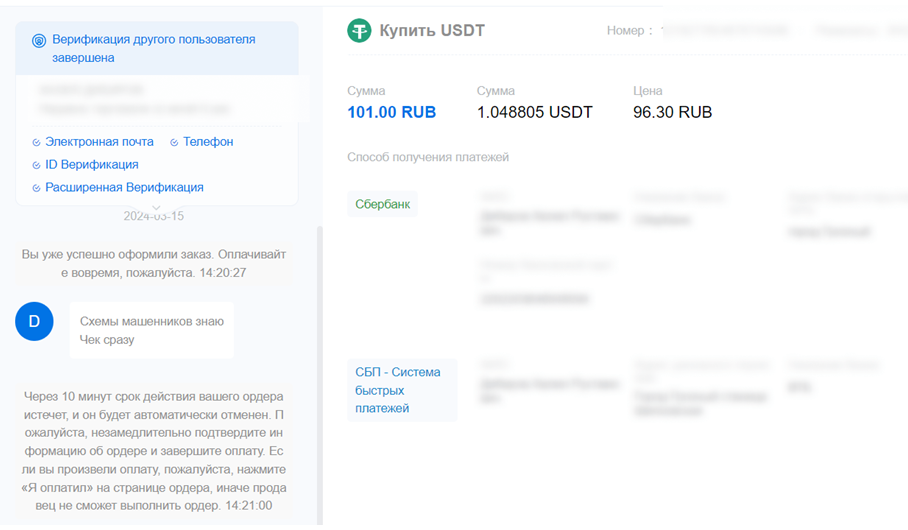Click check icon beside Расширенная Верификация
The width and height of the screenshot is (908, 530).
[36, 188]
